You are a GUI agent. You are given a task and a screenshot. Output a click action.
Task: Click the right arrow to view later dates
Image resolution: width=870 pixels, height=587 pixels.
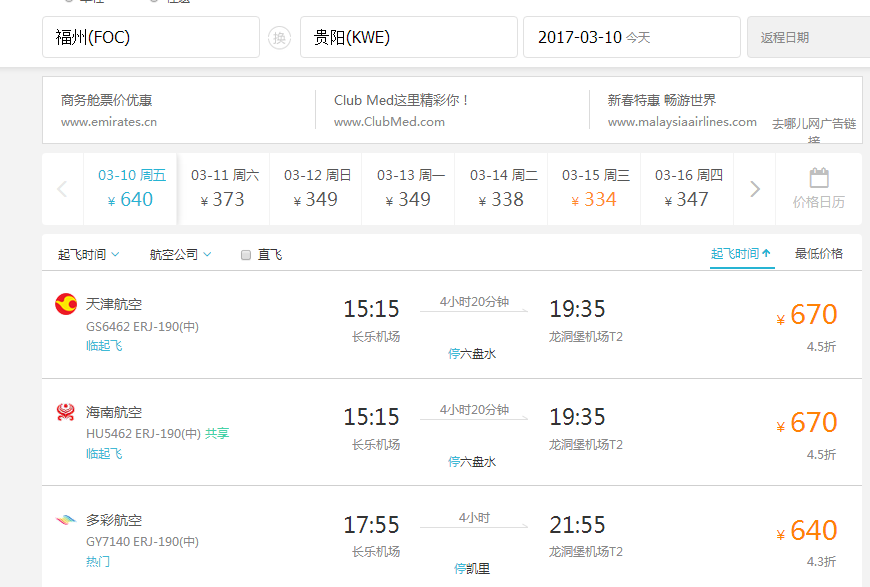click(x=754, y=188)
